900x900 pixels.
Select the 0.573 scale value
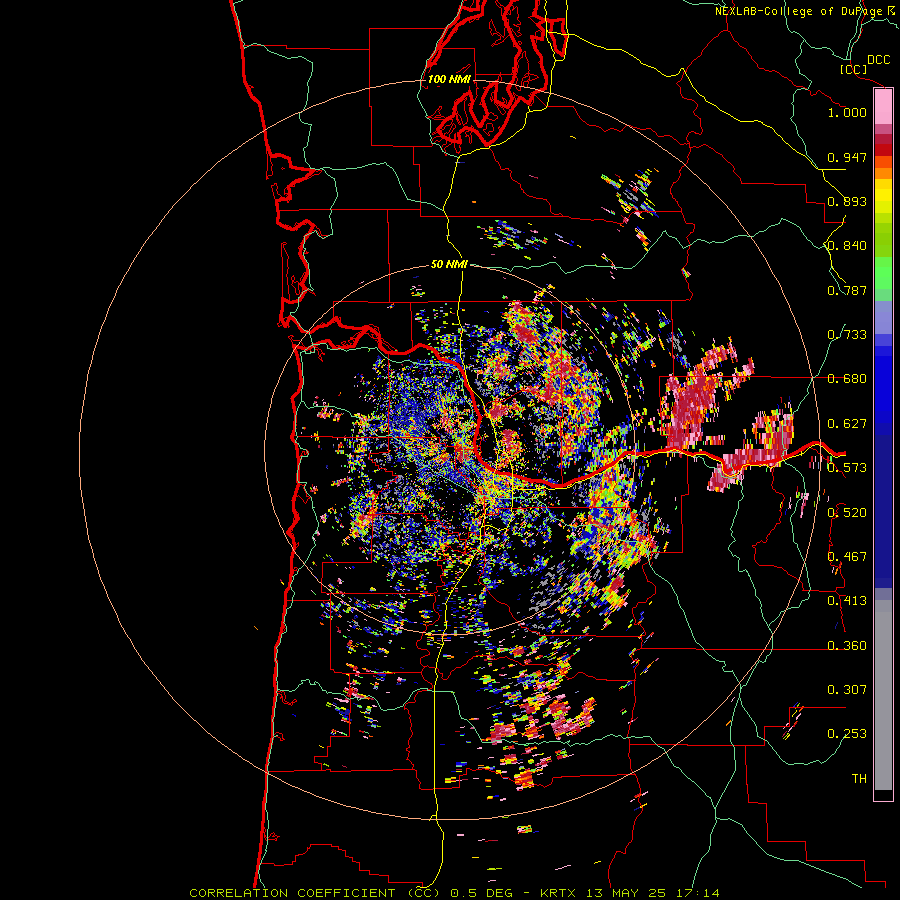click(847, 468)
